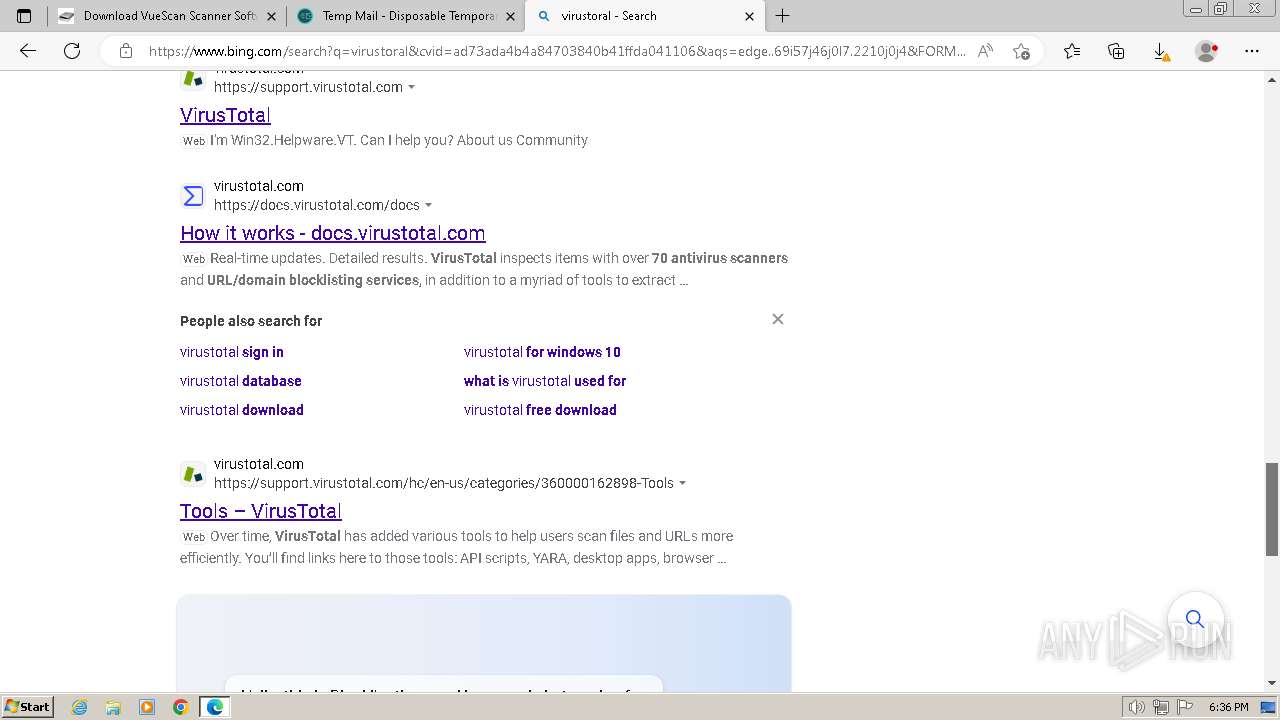1280x720 pixels.
Task: Search virustotal database suggestion
Action: [x=241, y=381]
